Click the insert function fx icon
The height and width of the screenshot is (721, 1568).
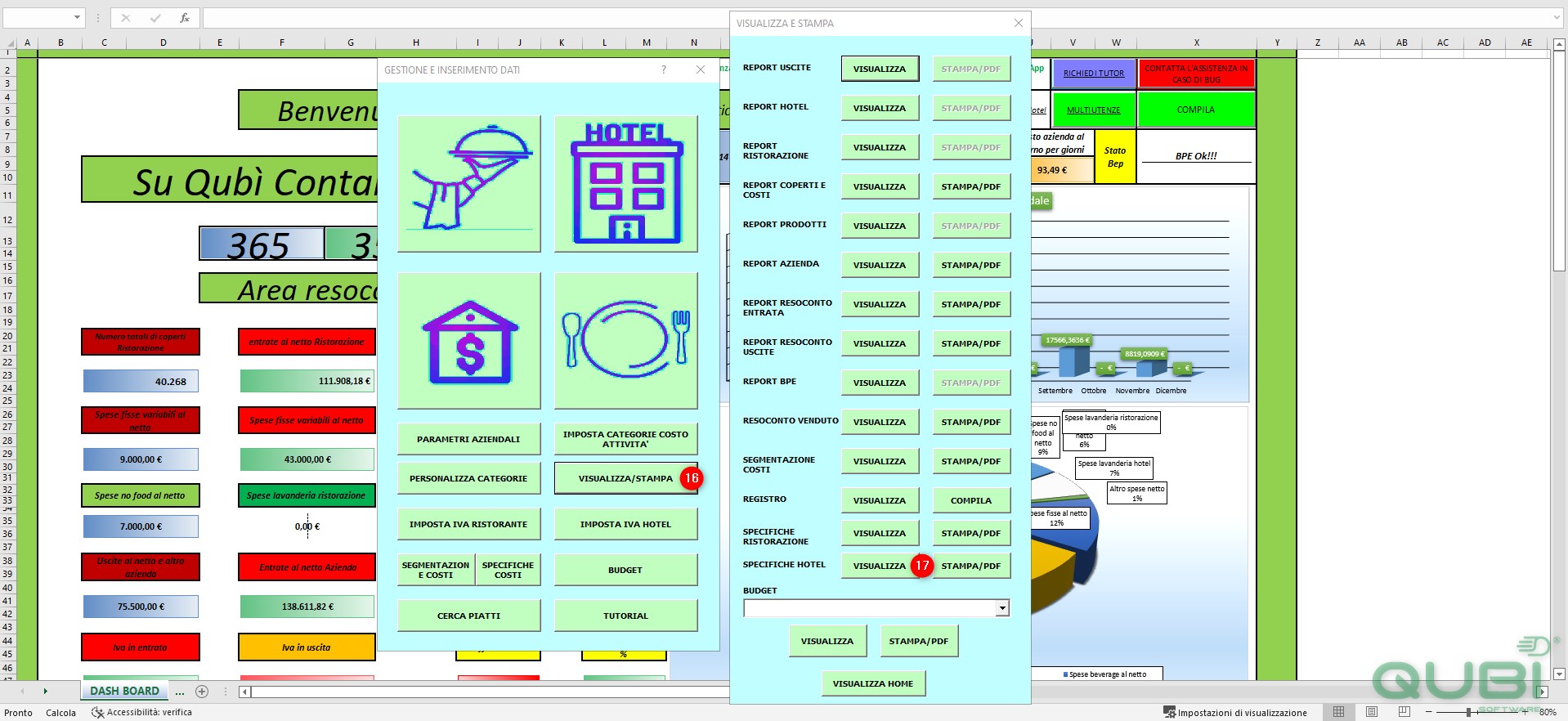tap(185, 17)
